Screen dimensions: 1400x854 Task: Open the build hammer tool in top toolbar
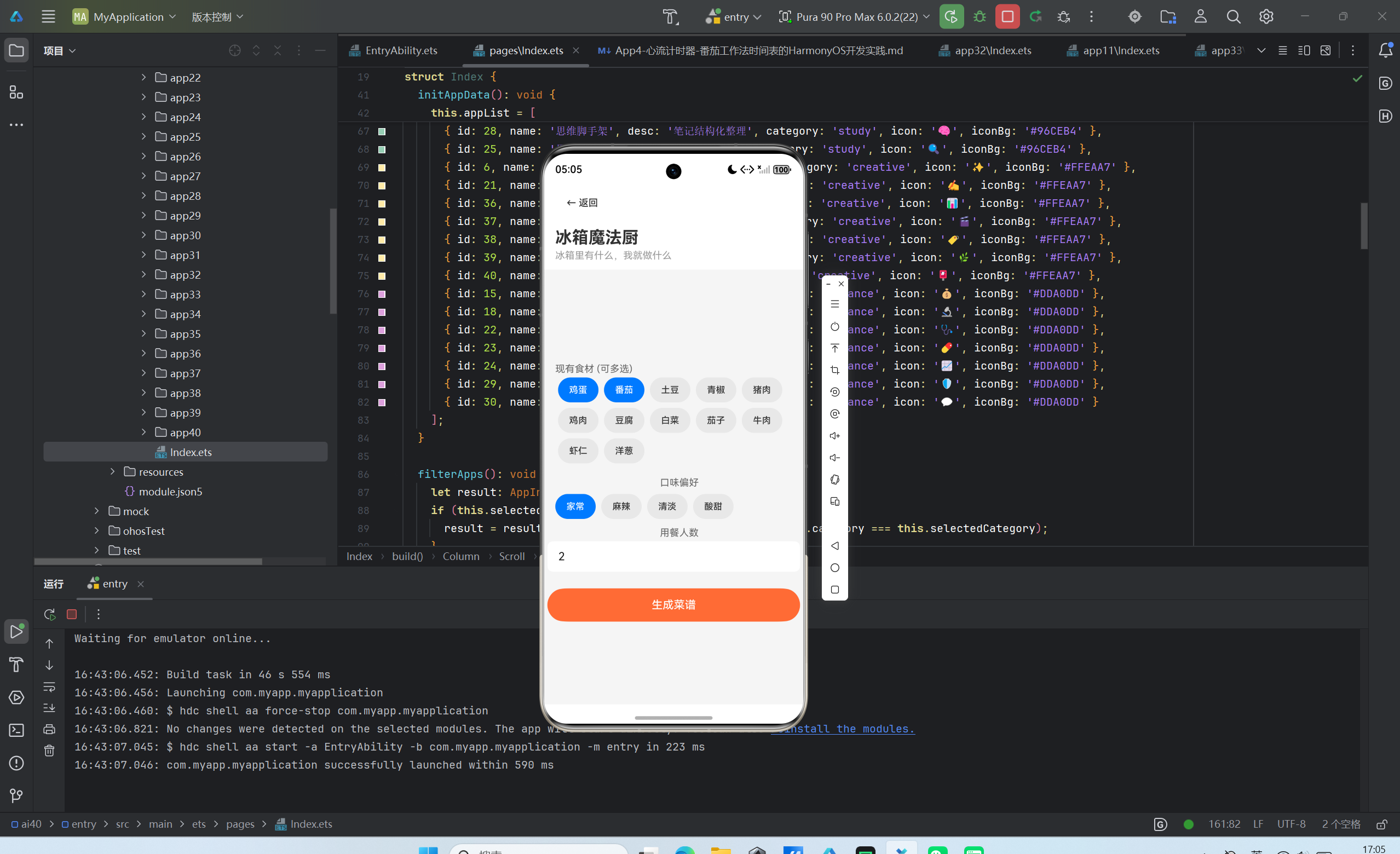click(x=671, y=16)
